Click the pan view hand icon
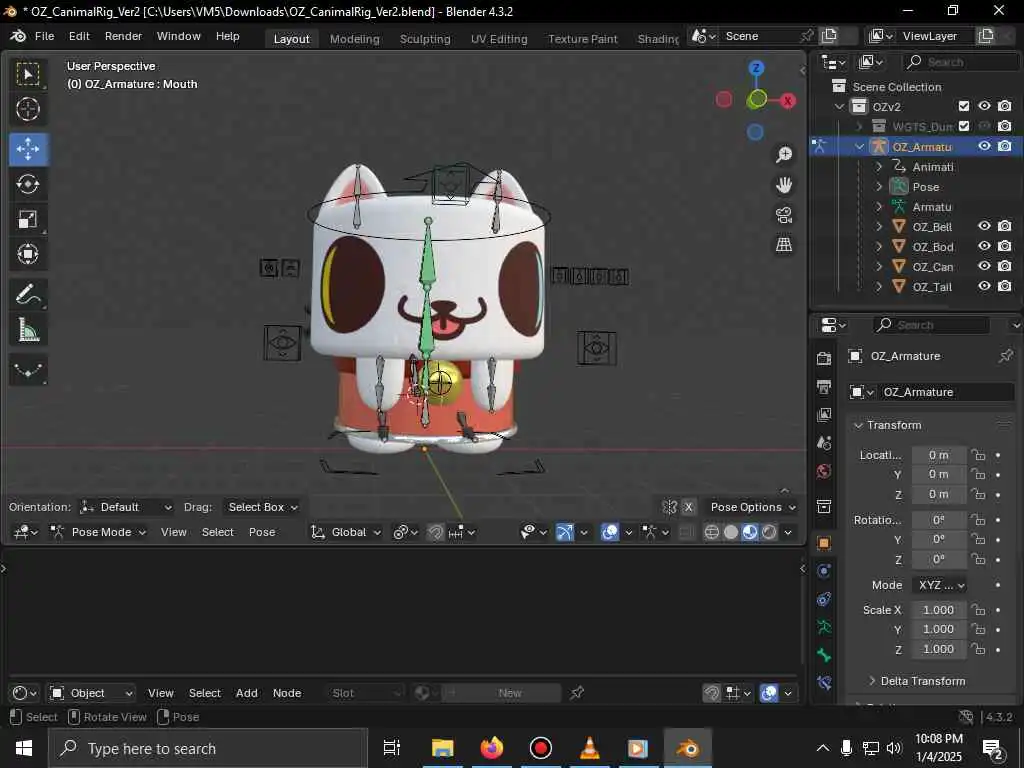The width and height of the screenshot is (1024, 768). coord(784,185)
